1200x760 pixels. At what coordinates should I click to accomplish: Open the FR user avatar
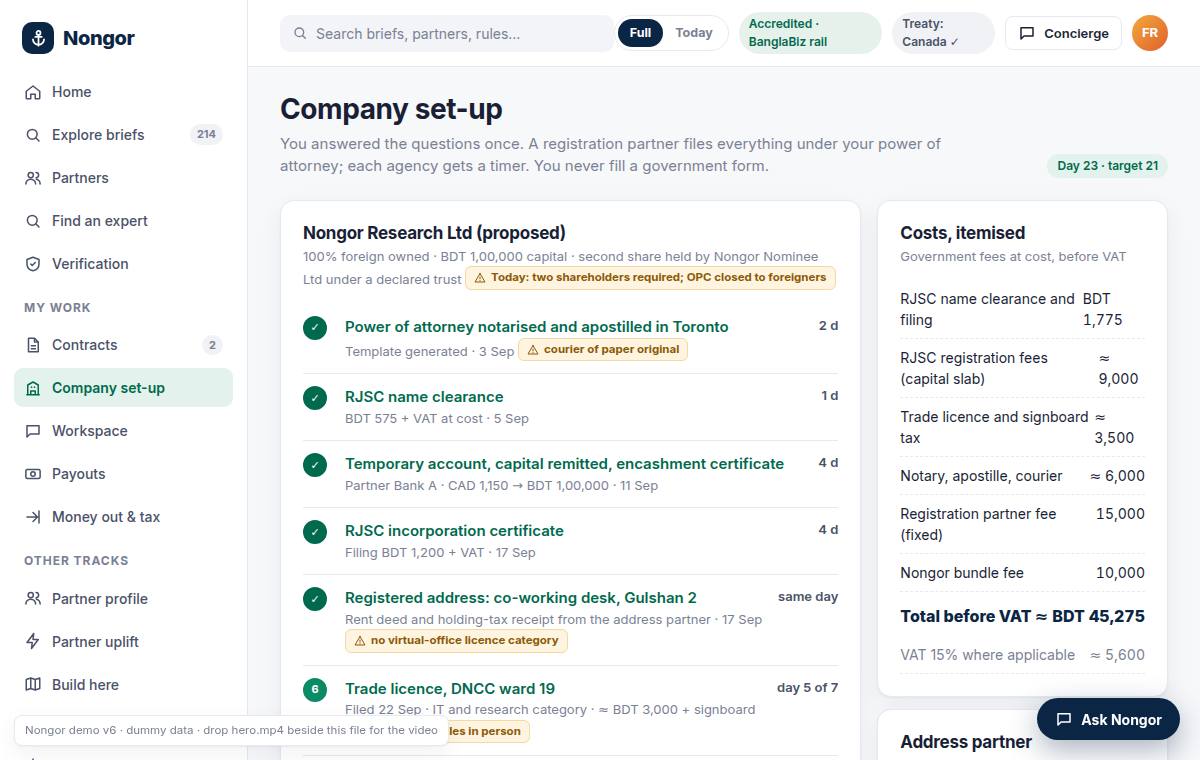tap(1150, 33)
